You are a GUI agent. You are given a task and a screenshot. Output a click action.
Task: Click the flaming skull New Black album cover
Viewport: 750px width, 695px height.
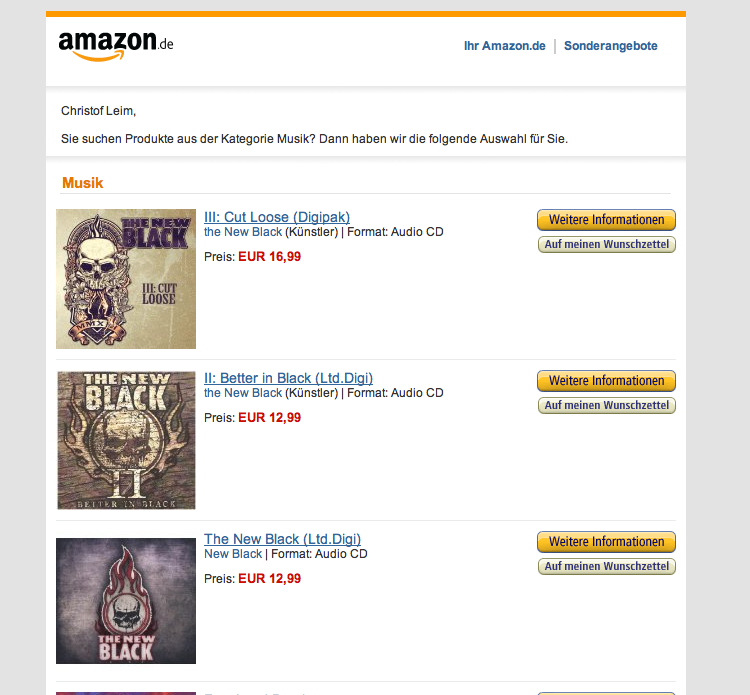[126, 601]
